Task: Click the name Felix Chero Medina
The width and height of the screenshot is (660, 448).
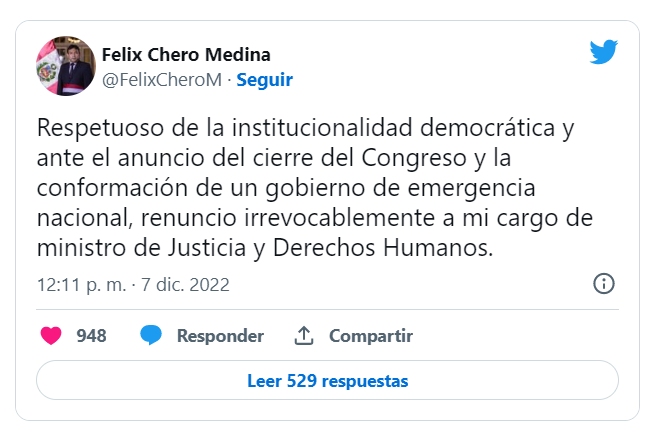Action: coord(186,54)
